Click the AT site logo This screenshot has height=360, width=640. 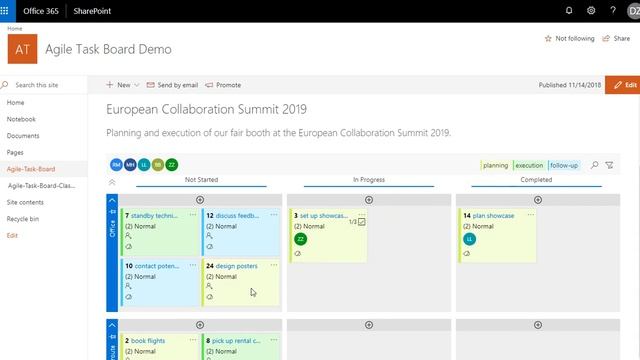click(x=22, y=49)
